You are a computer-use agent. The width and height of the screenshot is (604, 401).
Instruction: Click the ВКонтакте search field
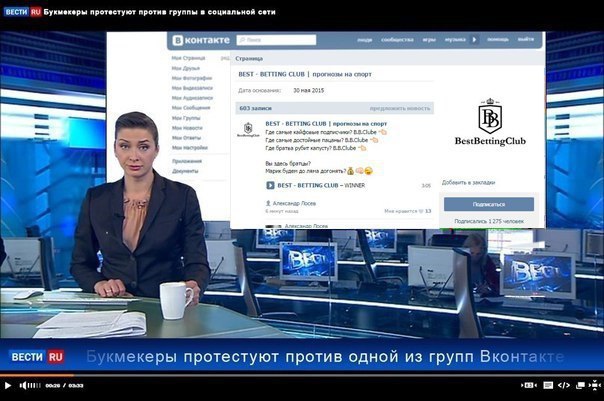tap(276, 40)
